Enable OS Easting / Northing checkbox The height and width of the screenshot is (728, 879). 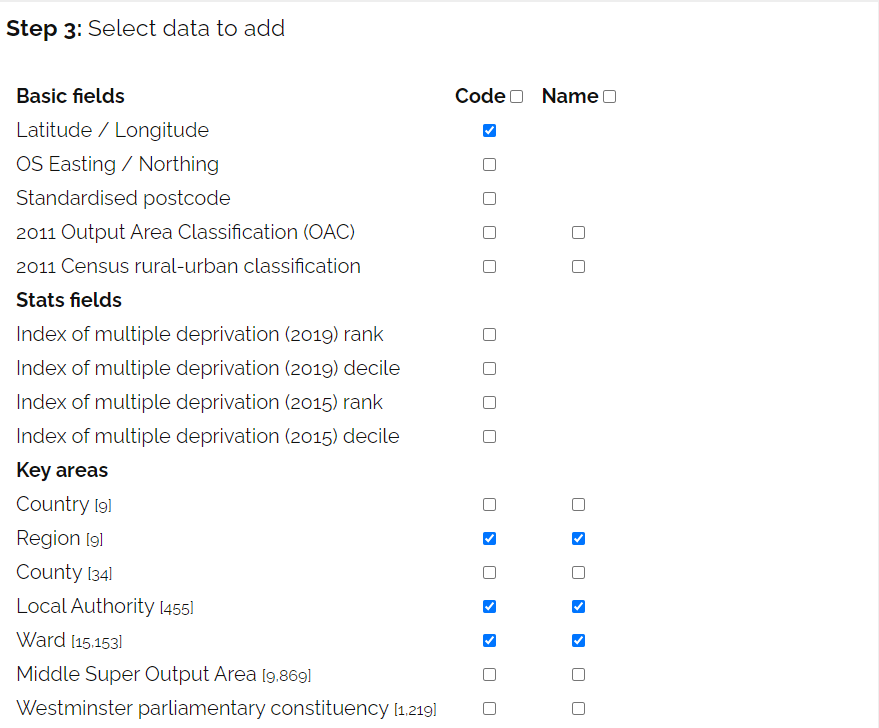[489, 165]
